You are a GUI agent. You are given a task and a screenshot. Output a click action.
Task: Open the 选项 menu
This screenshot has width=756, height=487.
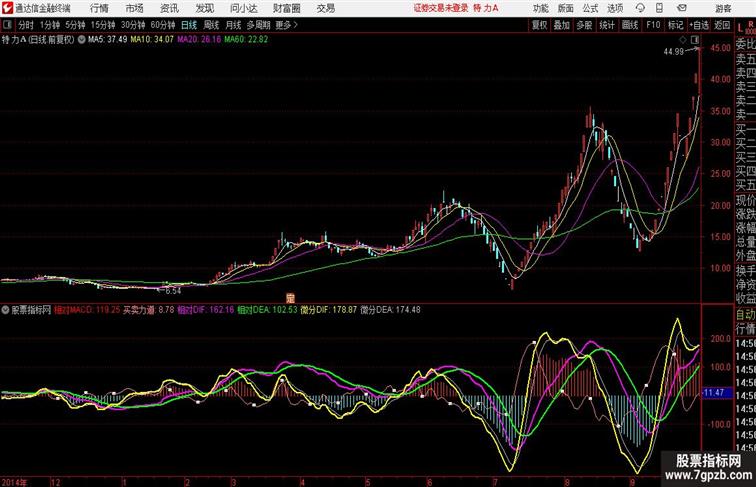point(615,8)
